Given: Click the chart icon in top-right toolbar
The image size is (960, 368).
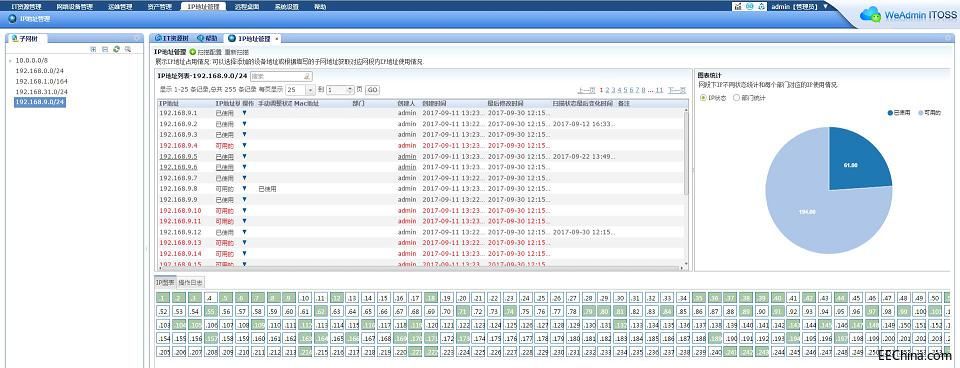Looking at the screenshot, I should pyautogui.click(x=738, y=6).
